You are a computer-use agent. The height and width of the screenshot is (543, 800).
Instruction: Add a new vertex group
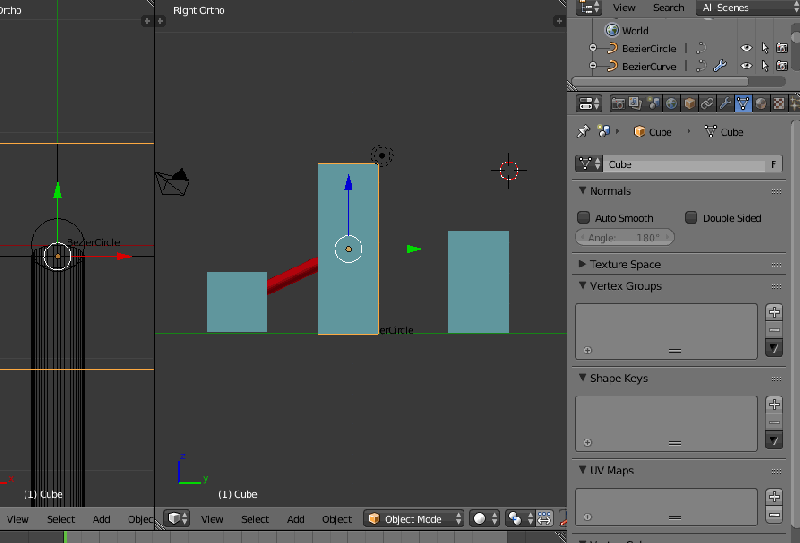pyautogui.click(x=774, y=312)
